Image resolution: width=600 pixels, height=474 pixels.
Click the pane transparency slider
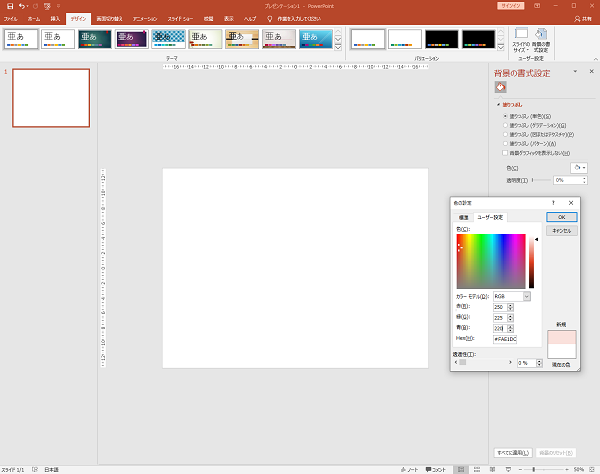541,180
